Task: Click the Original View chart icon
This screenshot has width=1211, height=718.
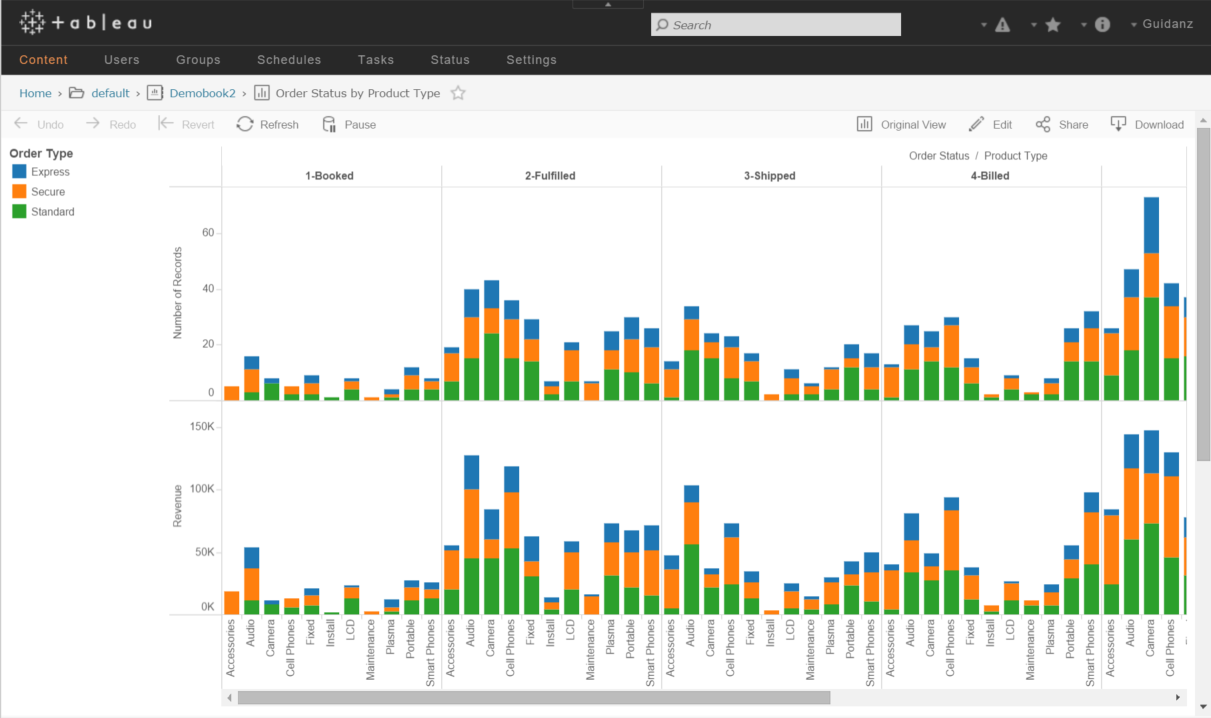Action: 865,124
